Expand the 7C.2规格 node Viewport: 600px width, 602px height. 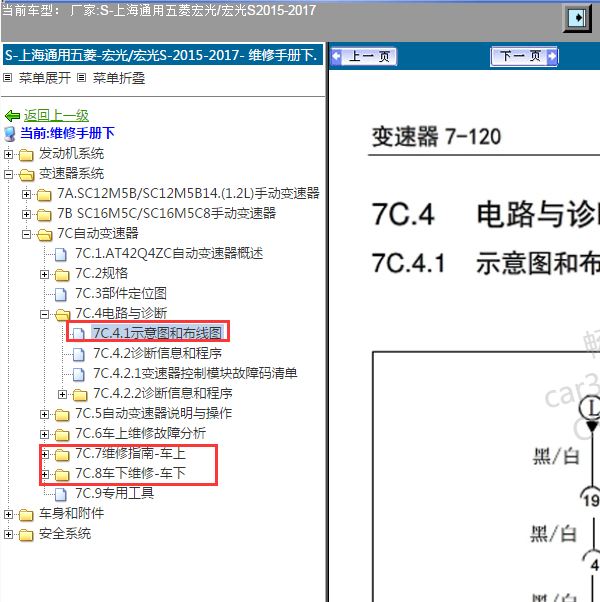(x=44, y=274)
